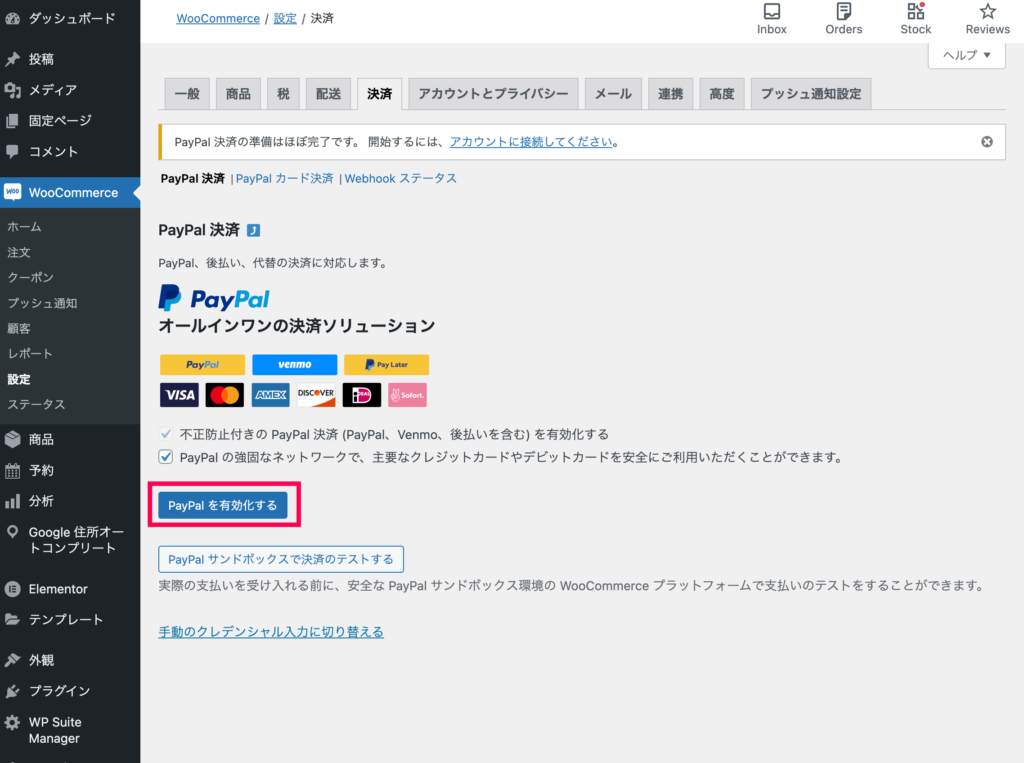1024x763 pixels.
Task: Open クーポン in the WooCommerce submenu
Action: pyautogui.click(x=31, y=278)
